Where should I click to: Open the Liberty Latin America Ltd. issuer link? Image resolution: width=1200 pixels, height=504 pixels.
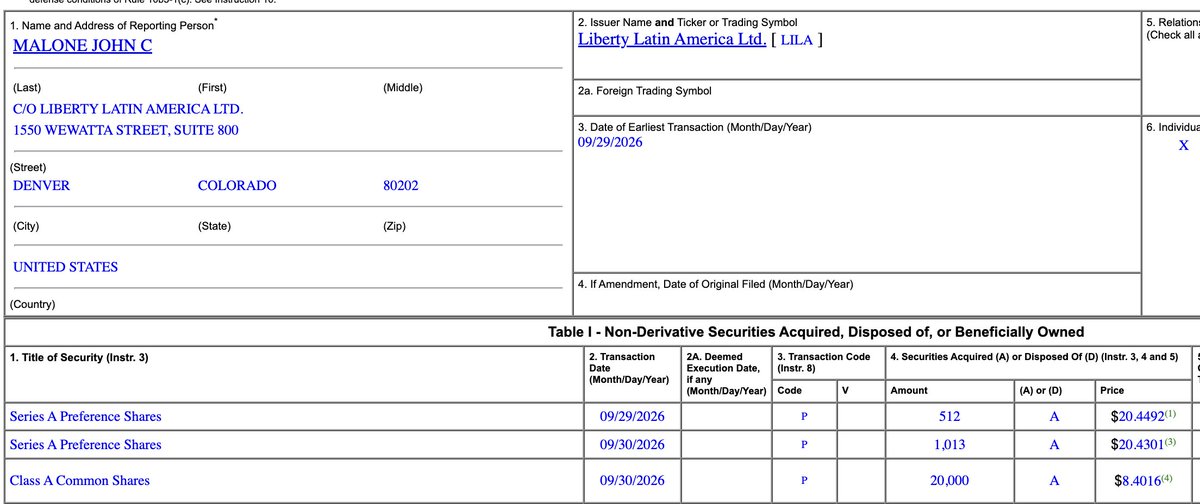pyautogui.click(x=672, y=40)
